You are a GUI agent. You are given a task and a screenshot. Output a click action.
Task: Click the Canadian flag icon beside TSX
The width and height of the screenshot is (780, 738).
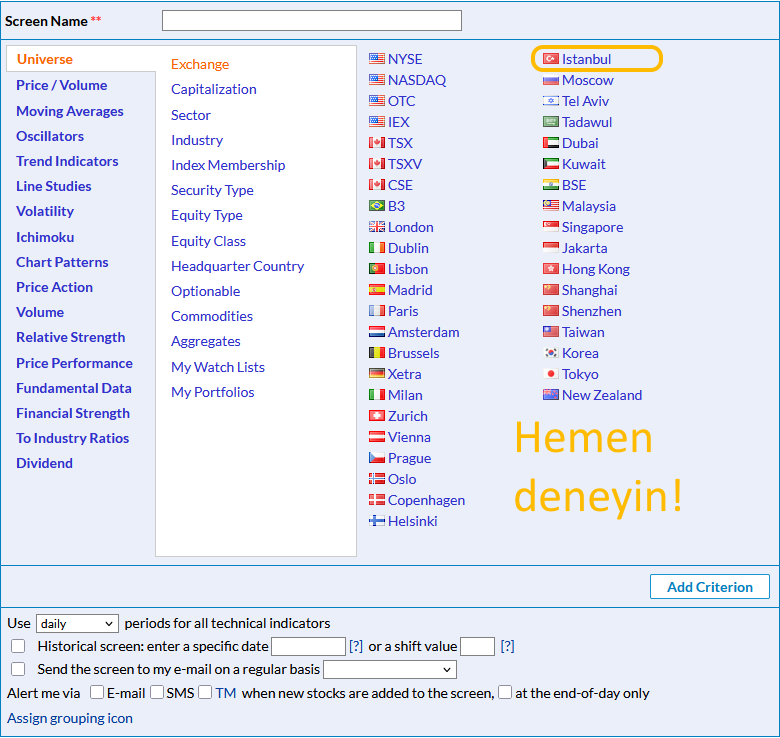point(377,143)
